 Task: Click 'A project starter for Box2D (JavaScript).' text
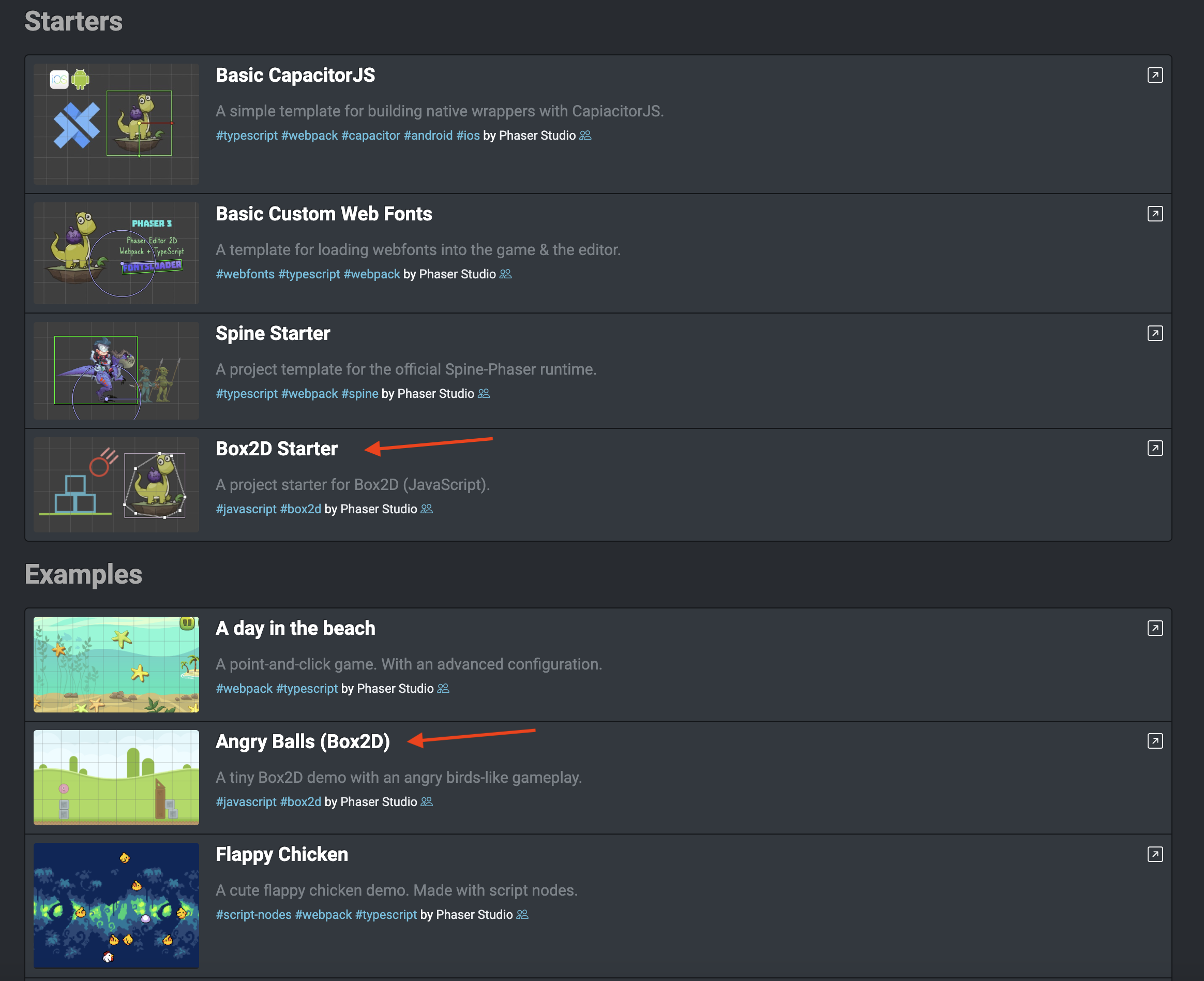[x=353, y=485]
